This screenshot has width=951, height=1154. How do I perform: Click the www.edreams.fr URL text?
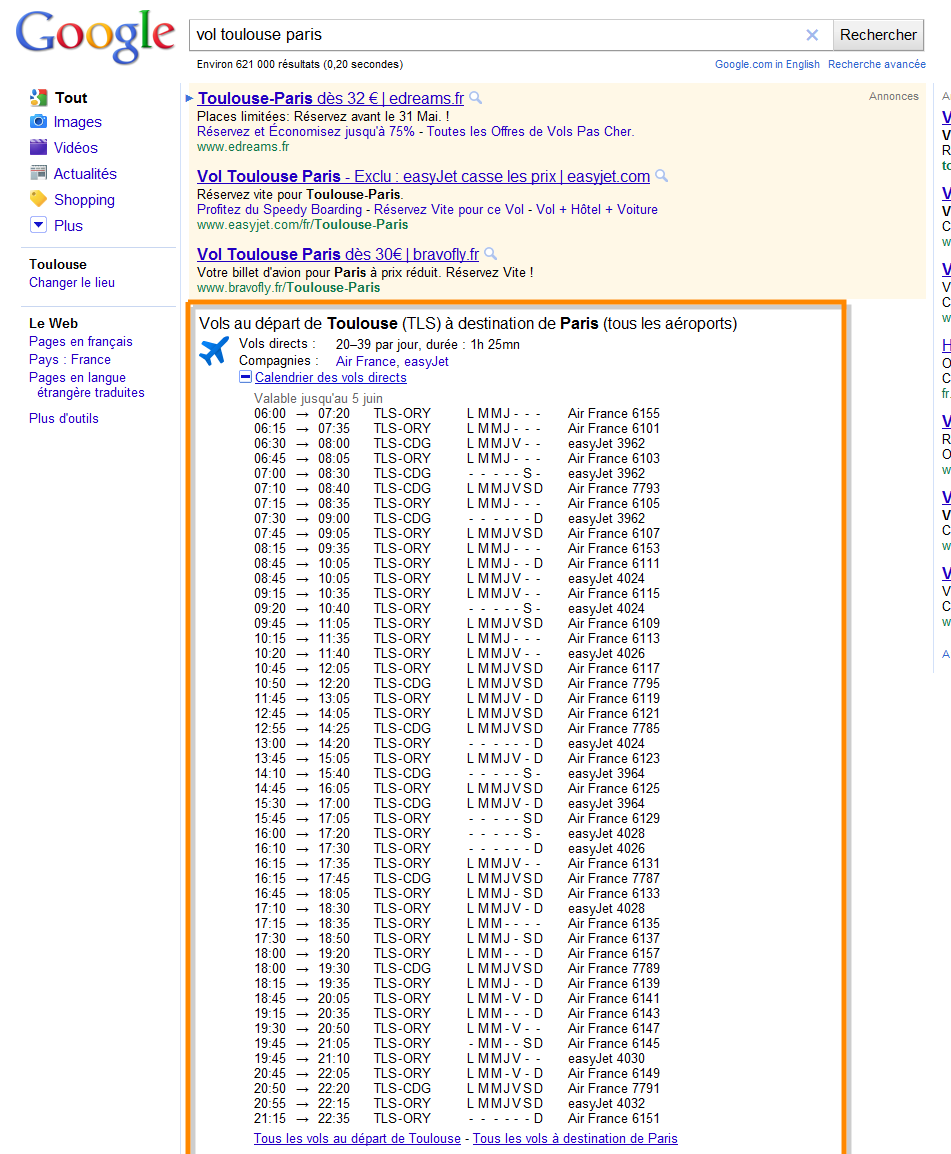(243, 146)
